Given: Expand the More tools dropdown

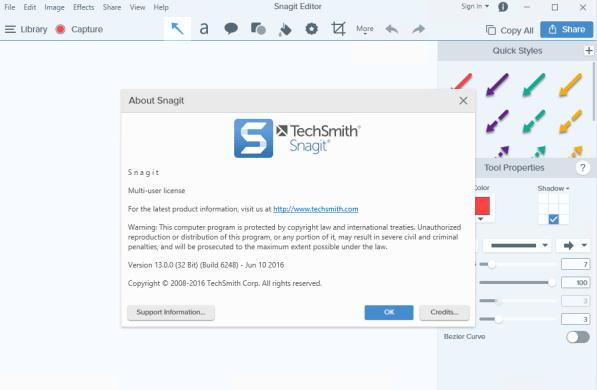Looking at the screenshot, I should click(x=365, y=29).
